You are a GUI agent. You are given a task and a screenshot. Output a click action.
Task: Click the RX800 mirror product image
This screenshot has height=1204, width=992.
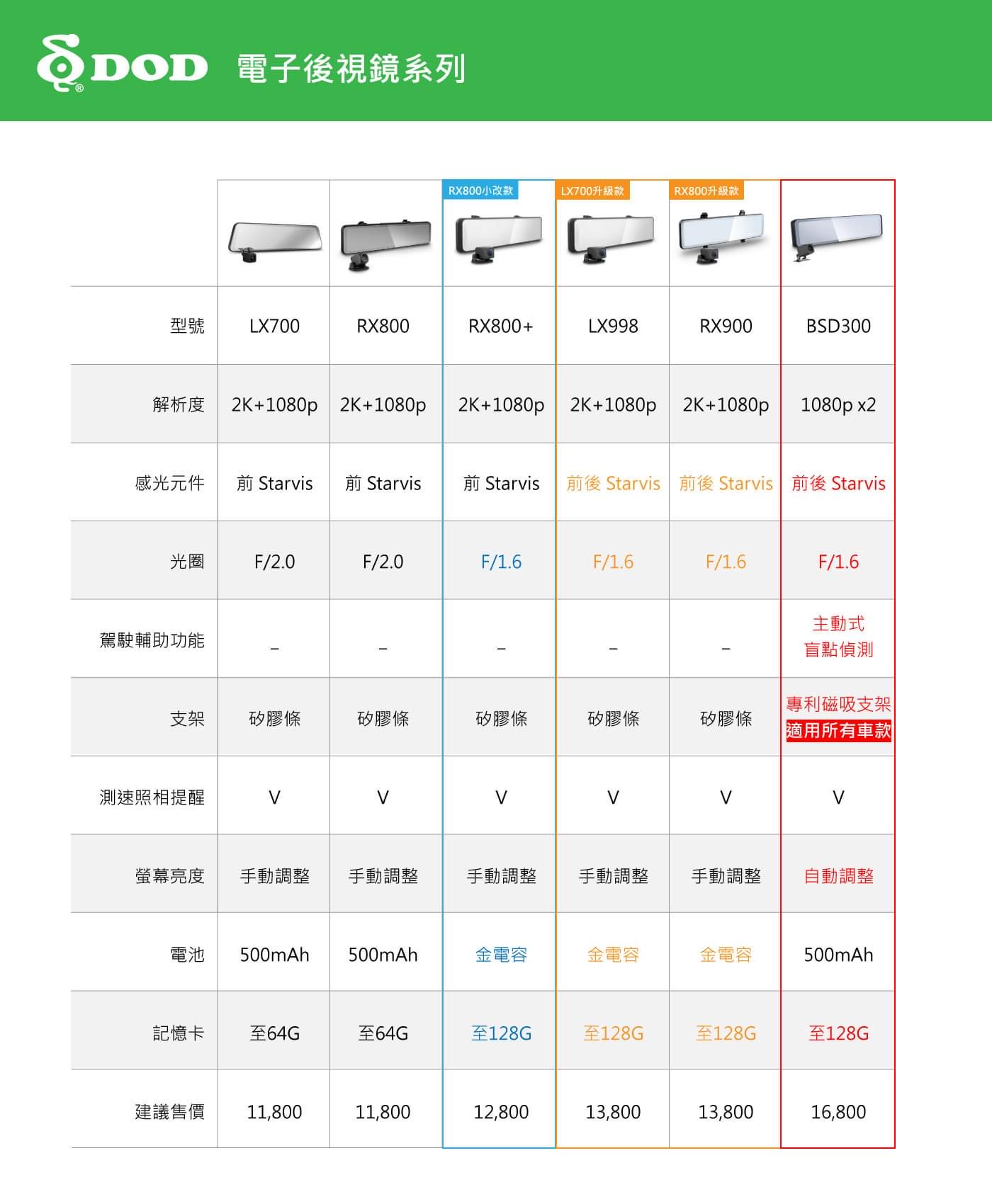[x=385, y=245]
